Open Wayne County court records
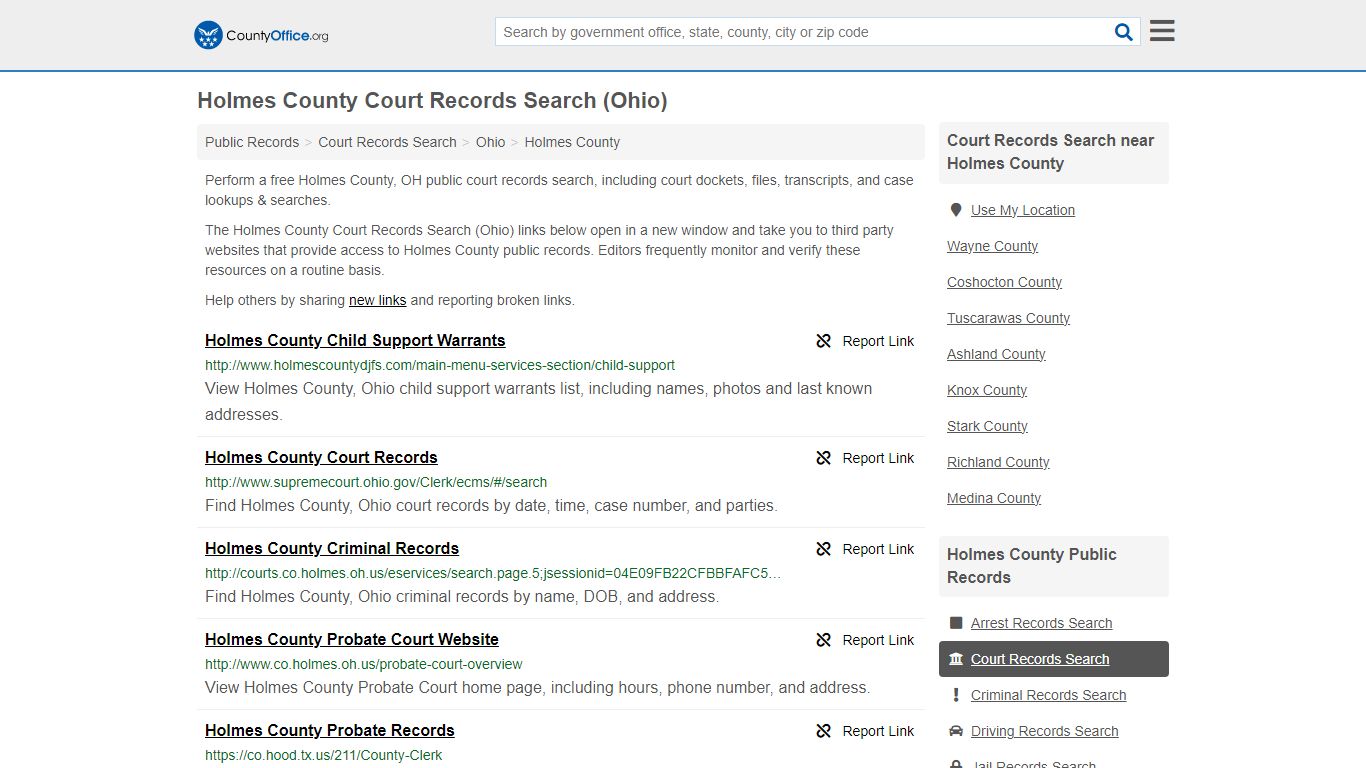The height and width of the screenshot is (768, 1366). (992, 246)
